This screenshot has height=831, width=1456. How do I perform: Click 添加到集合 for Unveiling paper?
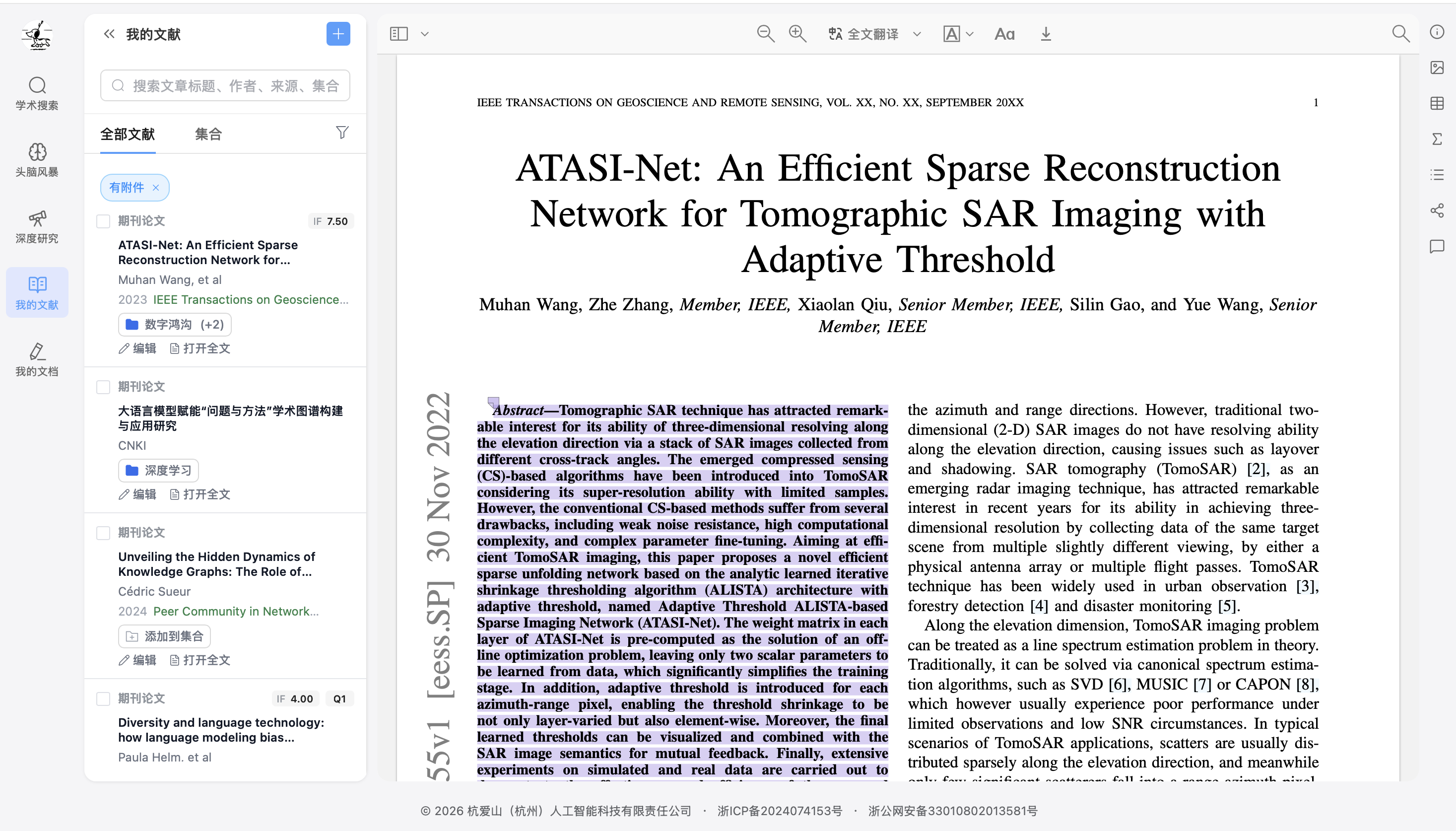pos(164,636)
